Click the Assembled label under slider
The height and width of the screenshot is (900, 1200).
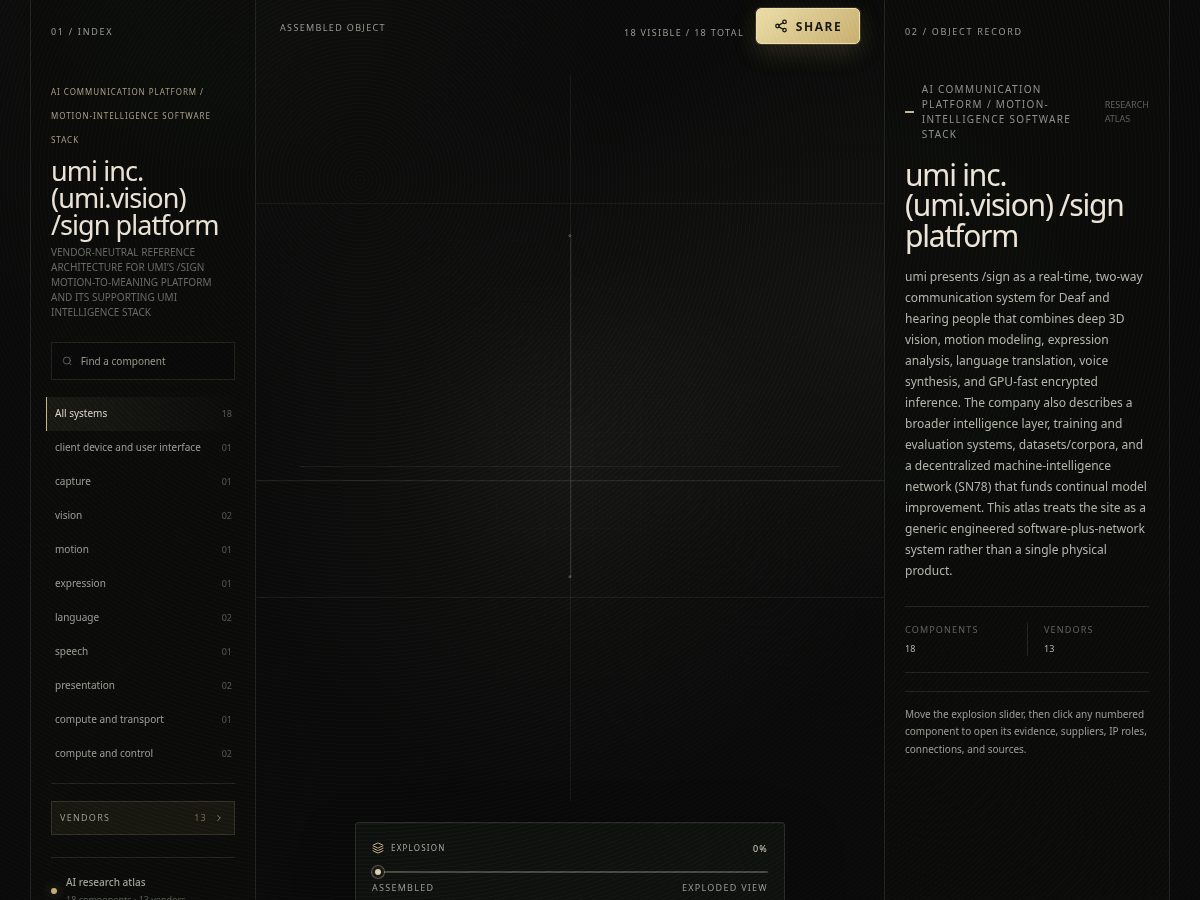[x=403, y=888]
